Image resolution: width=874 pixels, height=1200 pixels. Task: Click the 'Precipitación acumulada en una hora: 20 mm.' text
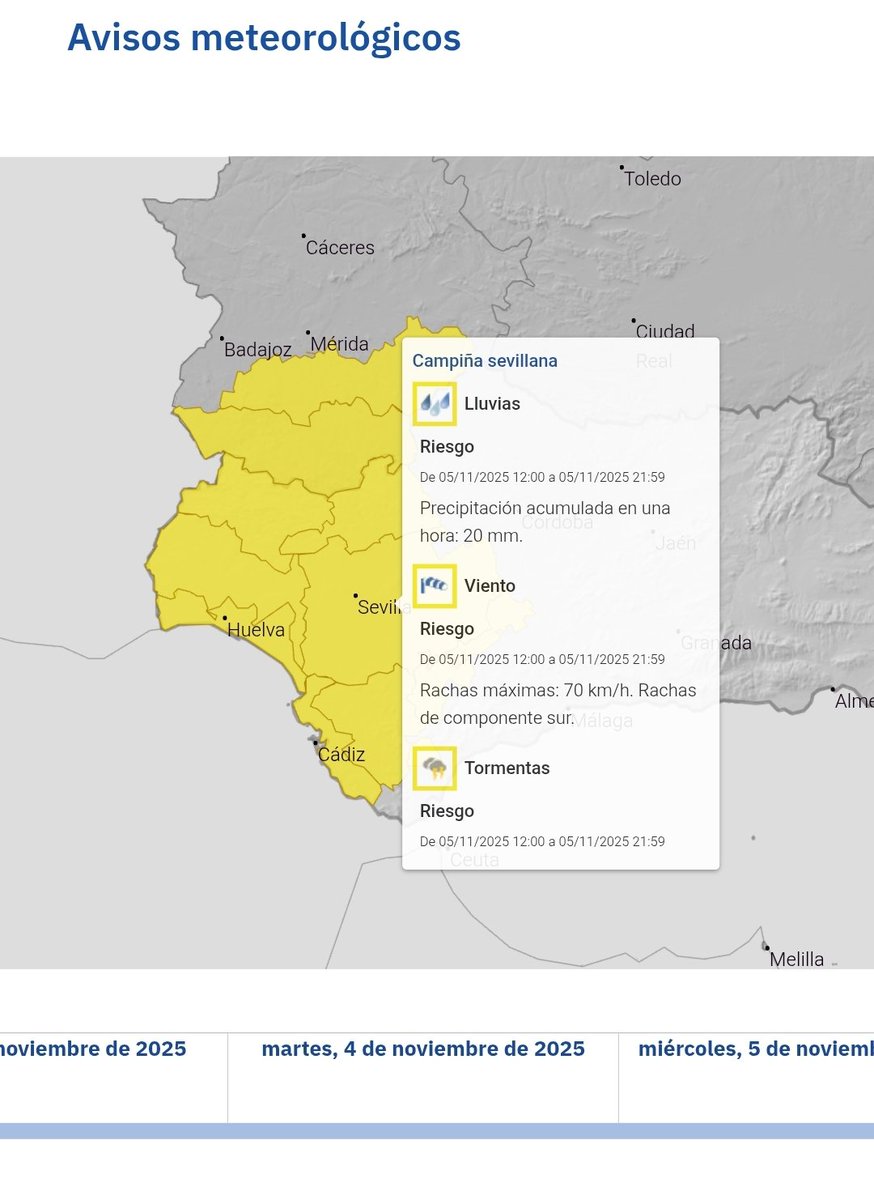click(x=545, y=522)
